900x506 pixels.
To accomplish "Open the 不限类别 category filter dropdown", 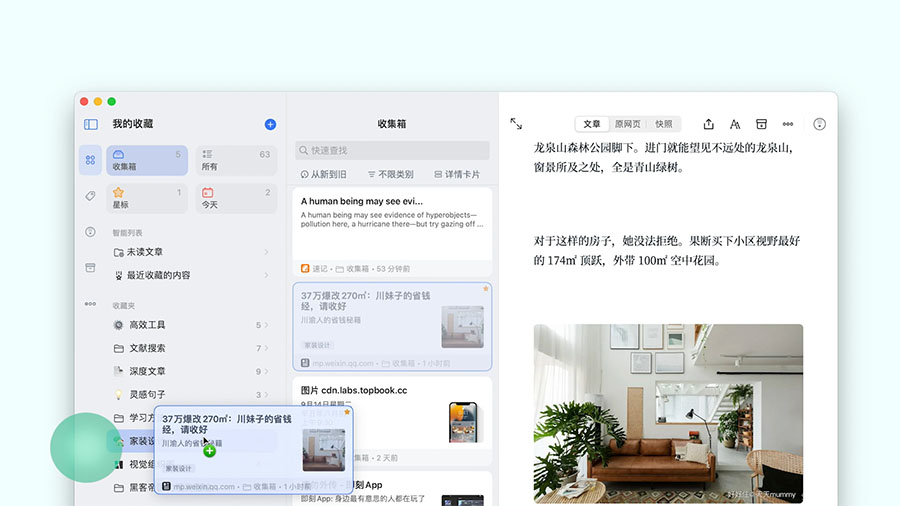I will point(390,174).
